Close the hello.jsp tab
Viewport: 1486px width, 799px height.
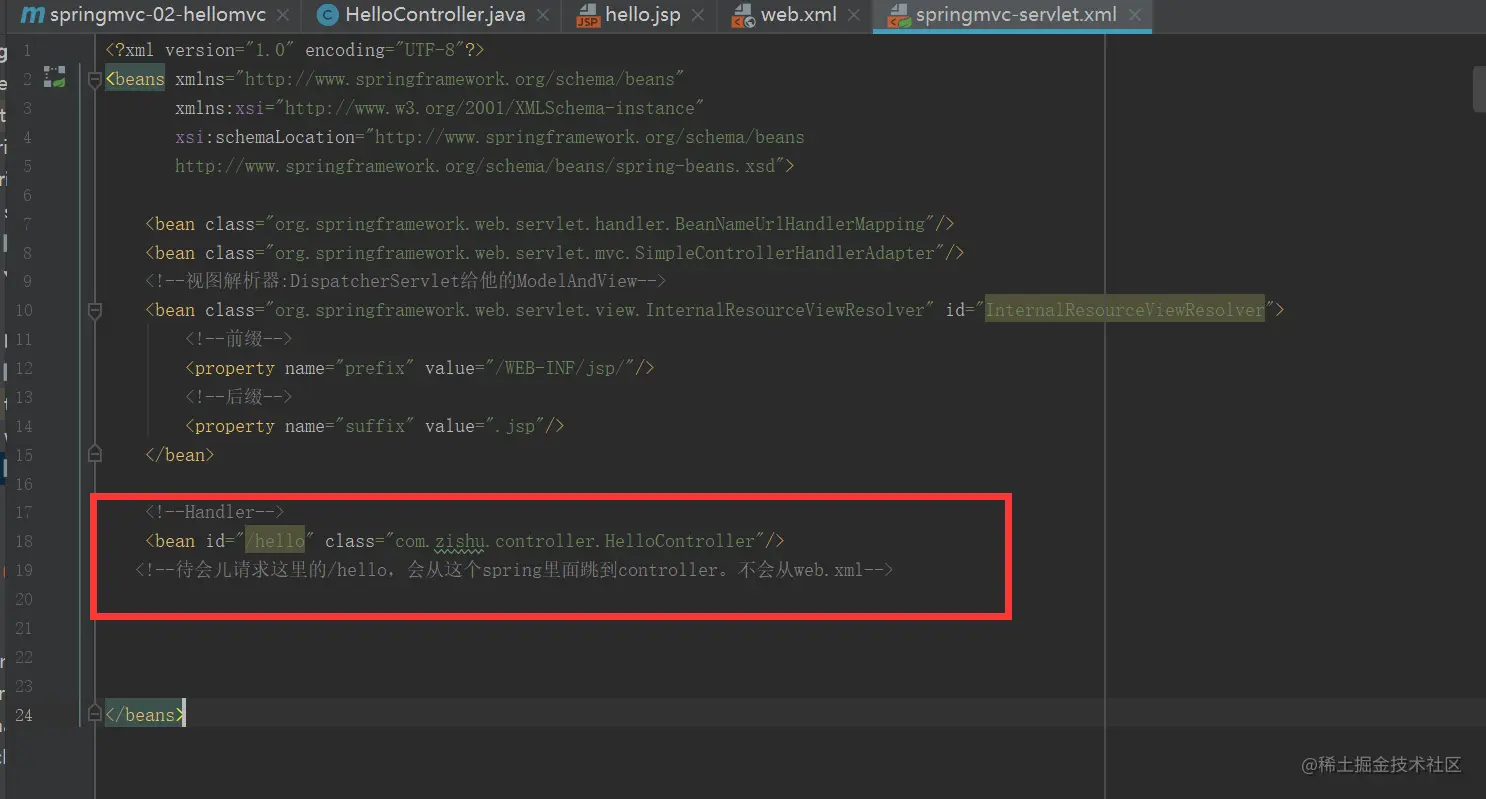700,16
